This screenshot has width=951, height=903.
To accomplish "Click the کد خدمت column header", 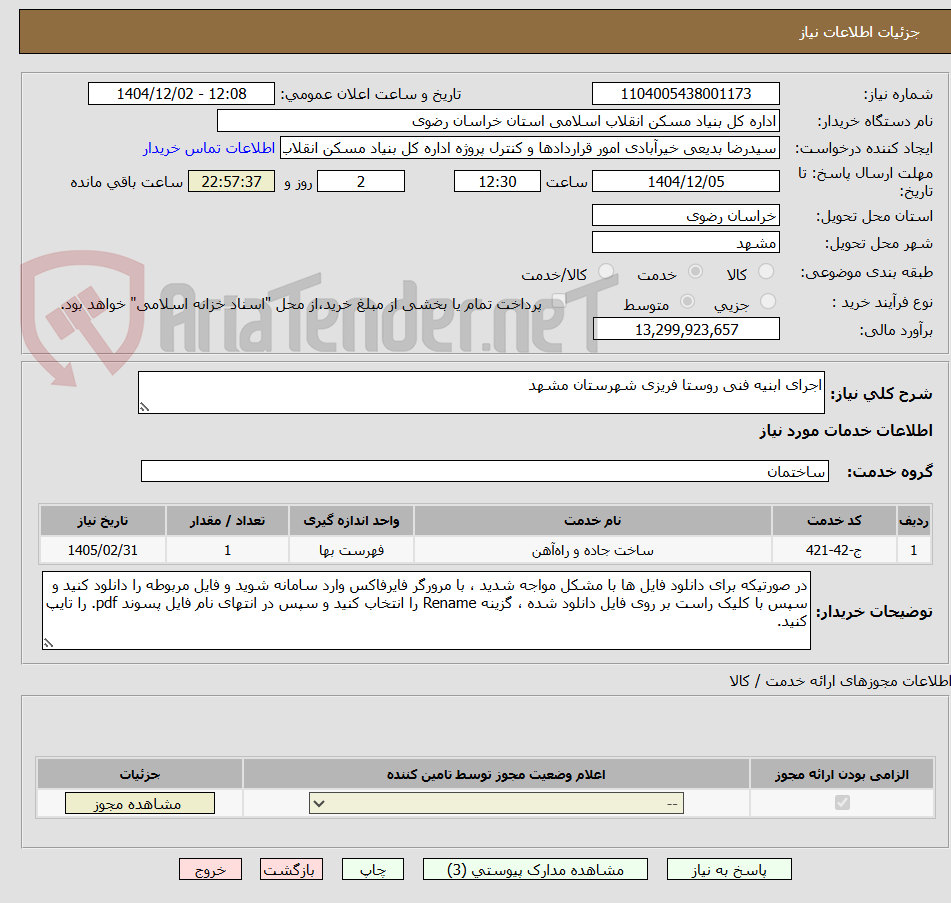I will pos(834,520).
